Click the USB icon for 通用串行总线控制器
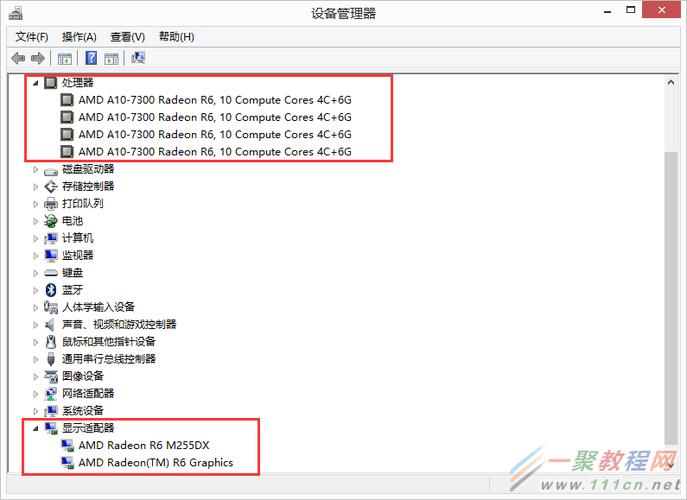The height and width of the screenshot is (500, 687). (51, 359)
